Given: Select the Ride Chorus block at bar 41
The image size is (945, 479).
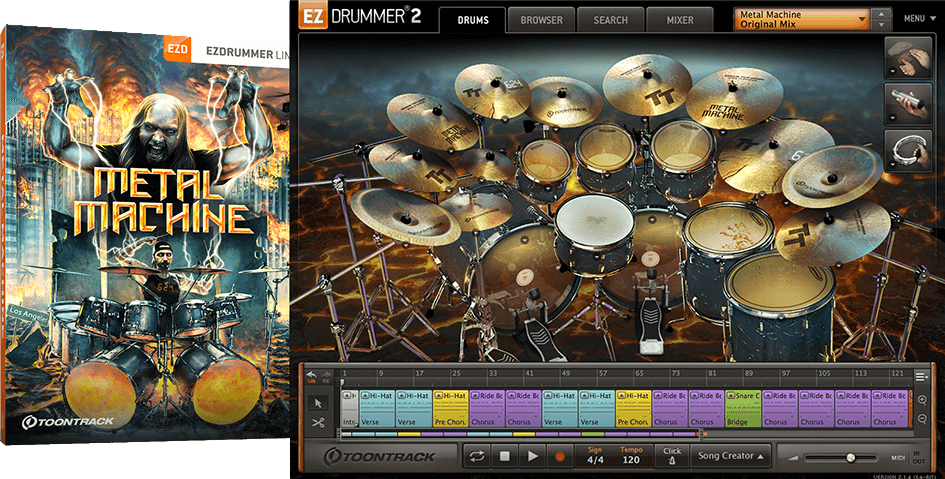Looking at the screenshot, I should tap(524, 409).
